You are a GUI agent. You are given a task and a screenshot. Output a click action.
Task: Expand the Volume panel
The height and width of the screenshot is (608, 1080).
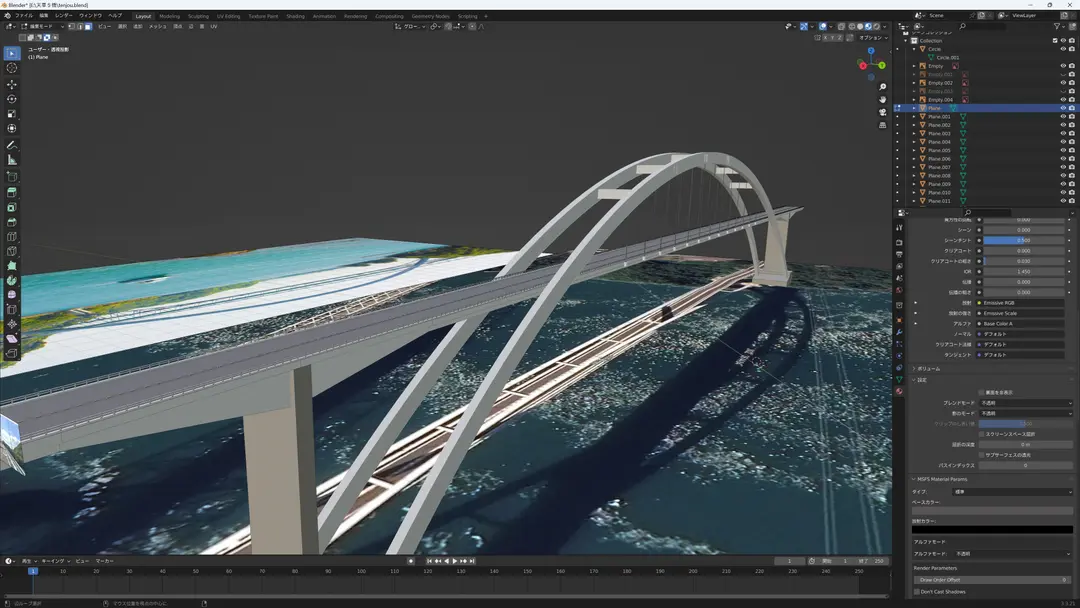click(914, 368)
